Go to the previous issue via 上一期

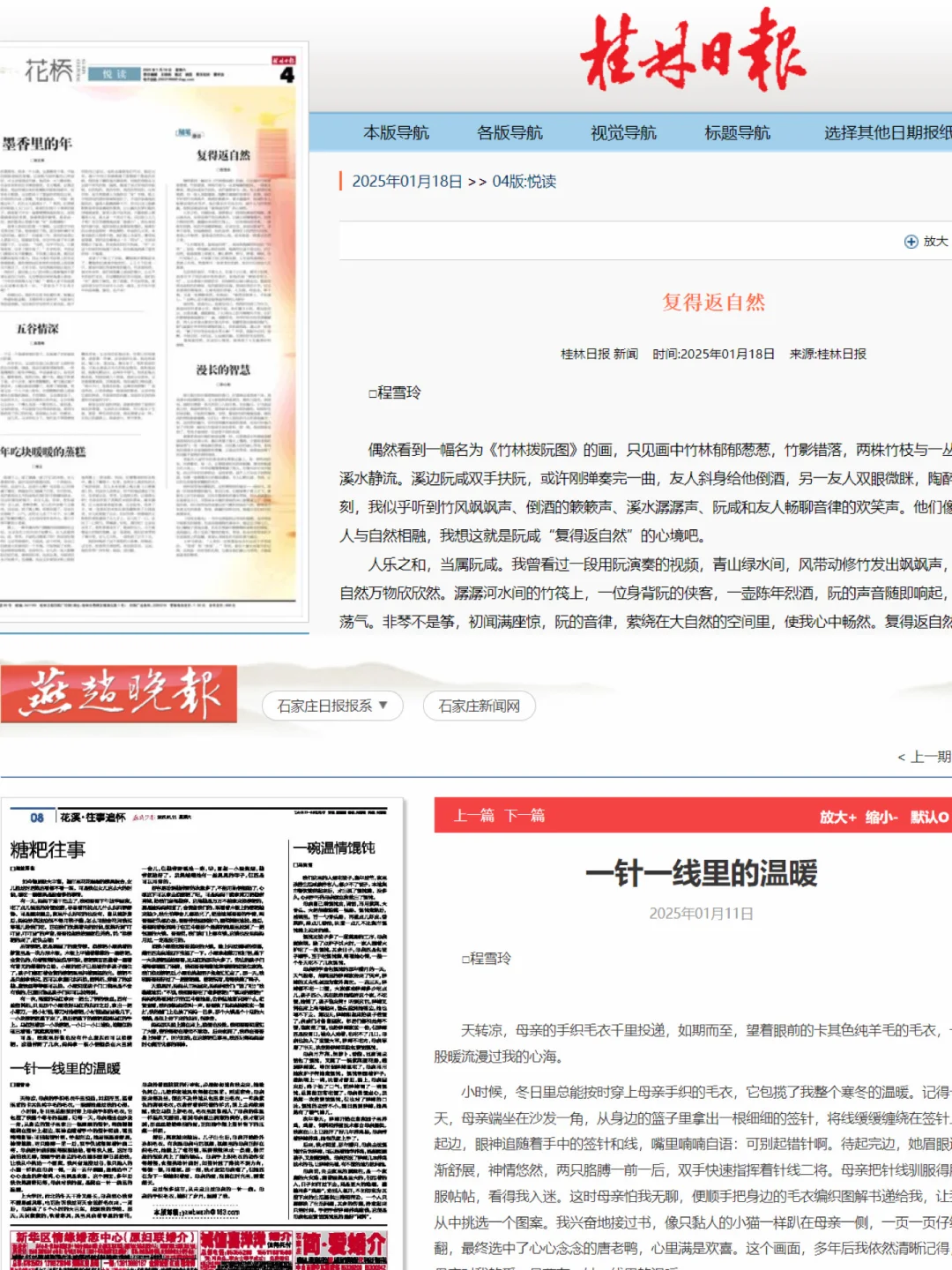click(x=925, y=757)
